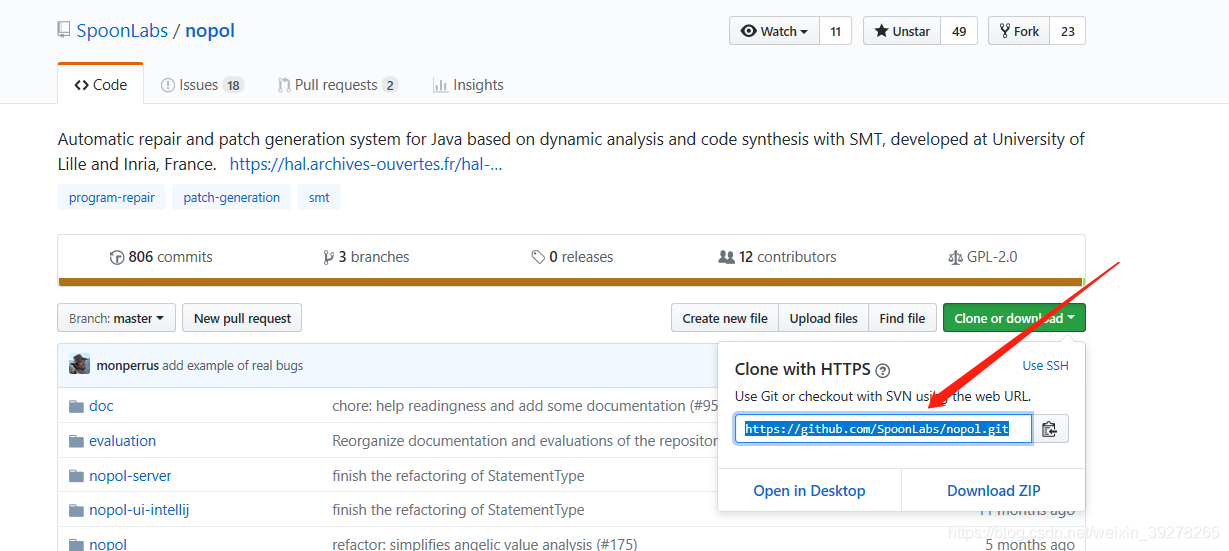Switch to the Insights tab
1229x551 pixels.
click(468, 85)
